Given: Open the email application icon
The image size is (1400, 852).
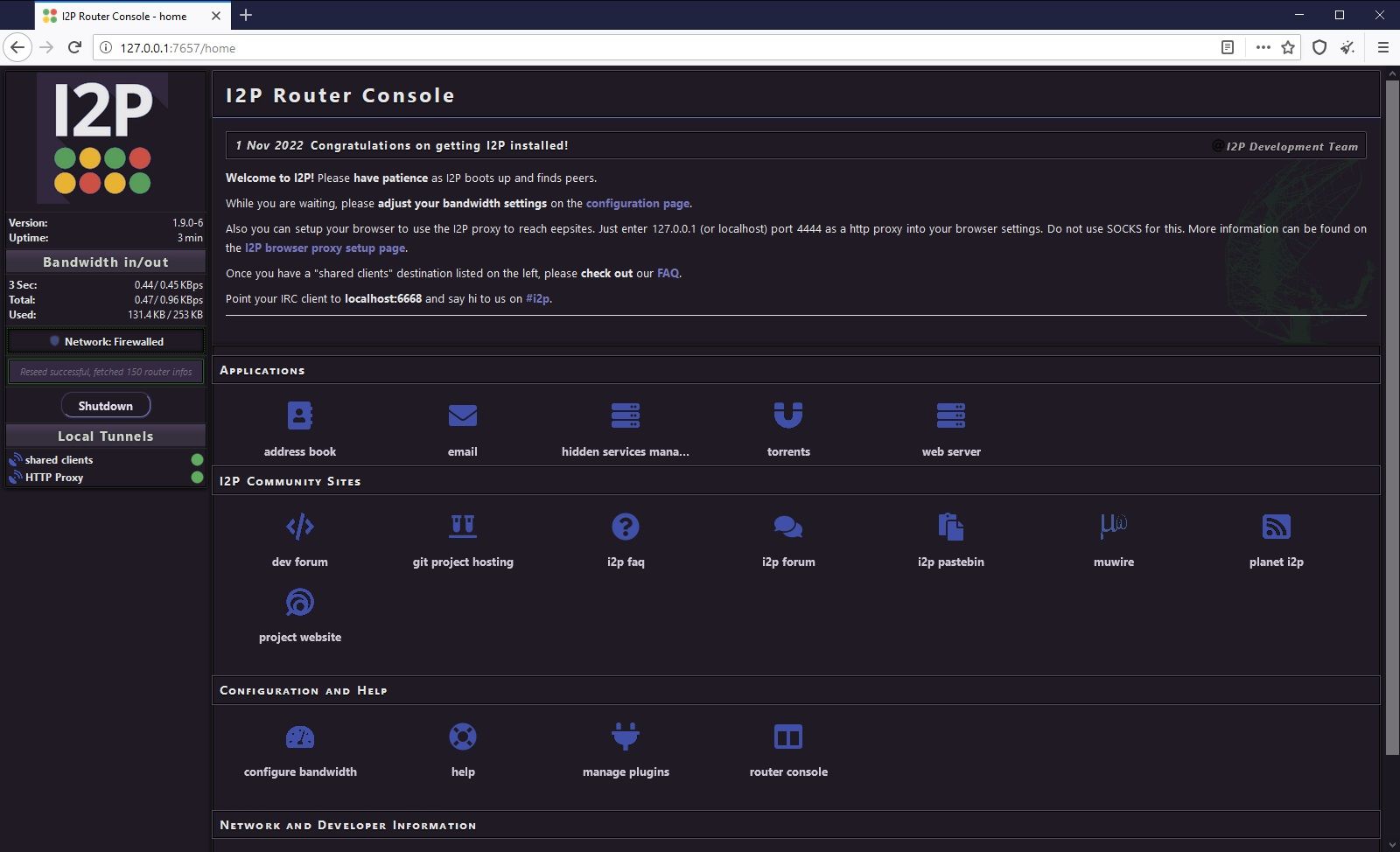Looking at the screenshot, I should (x=463, y=416).
